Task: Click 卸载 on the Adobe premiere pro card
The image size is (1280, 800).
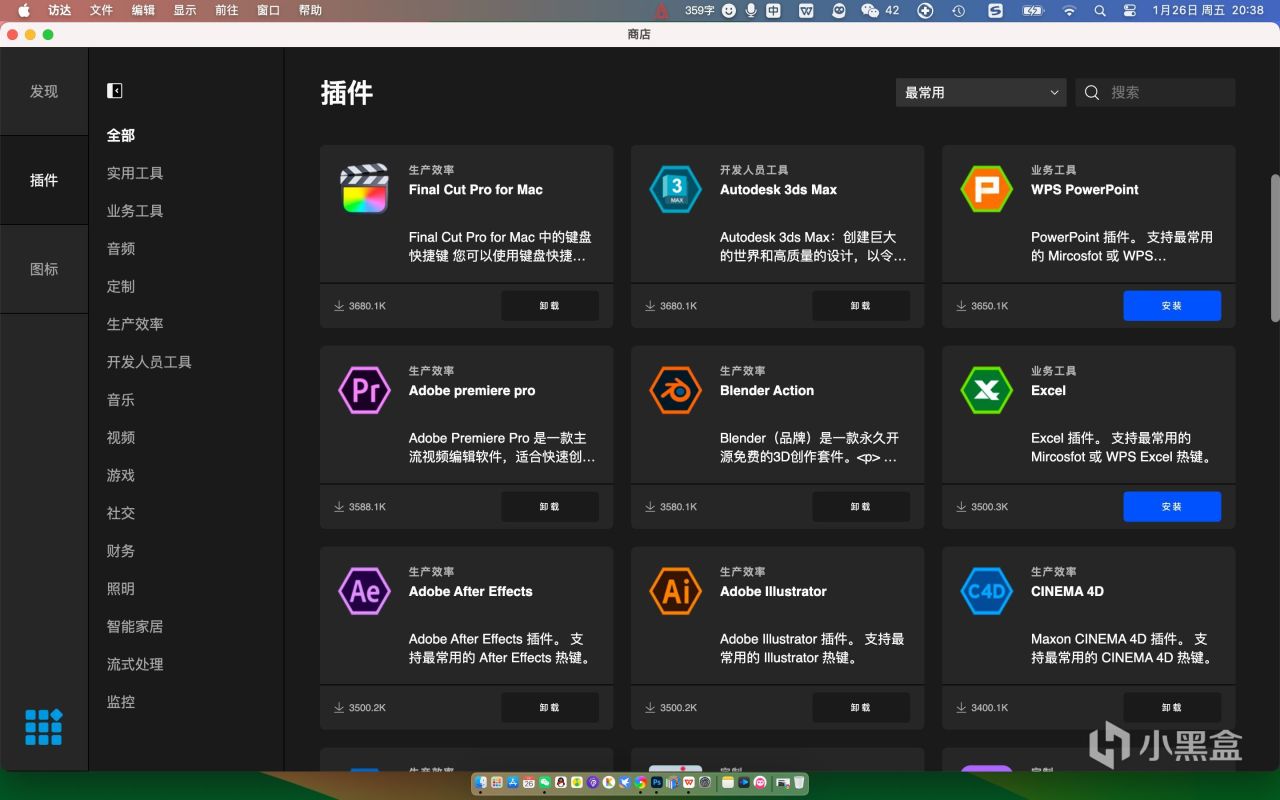Action: pos(550,507)
